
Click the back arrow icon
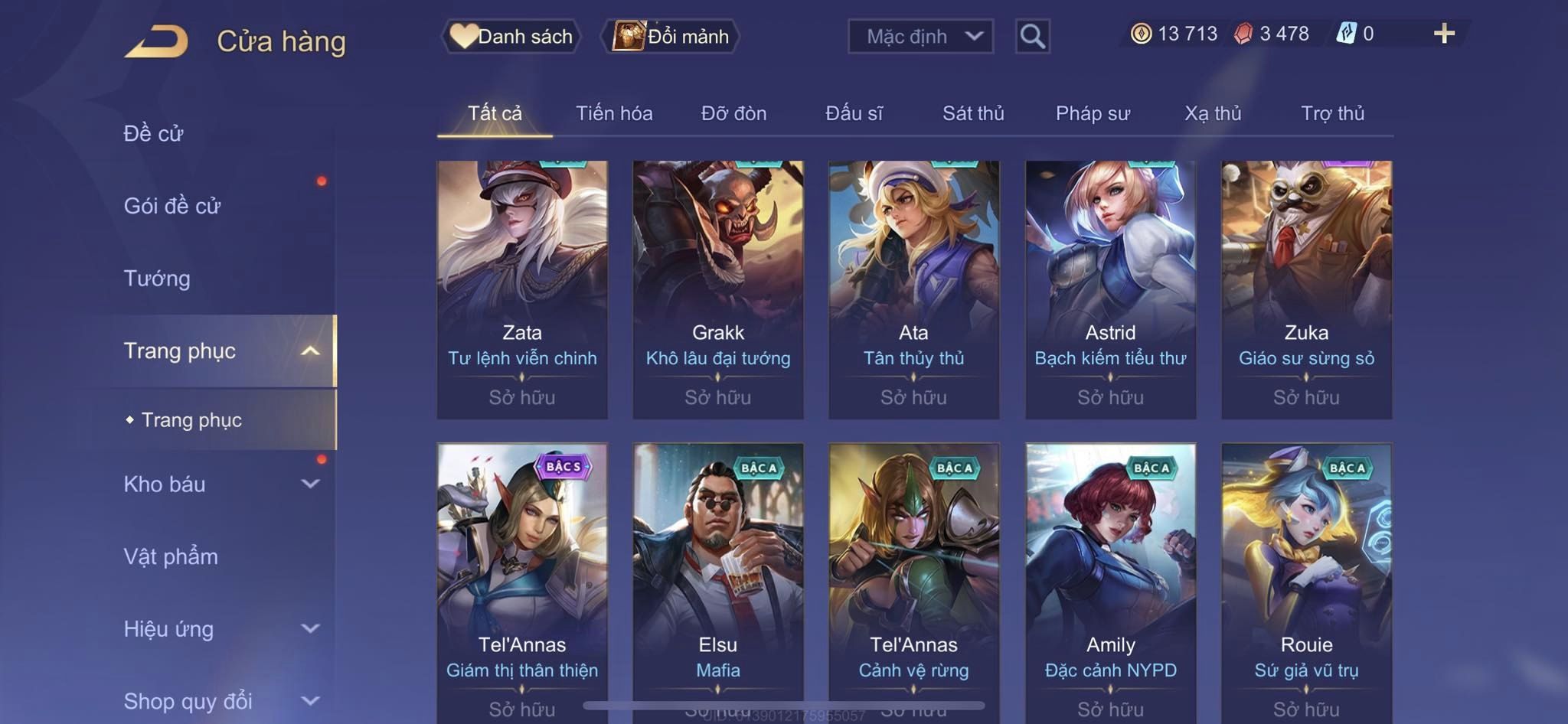tap(157, 41)
